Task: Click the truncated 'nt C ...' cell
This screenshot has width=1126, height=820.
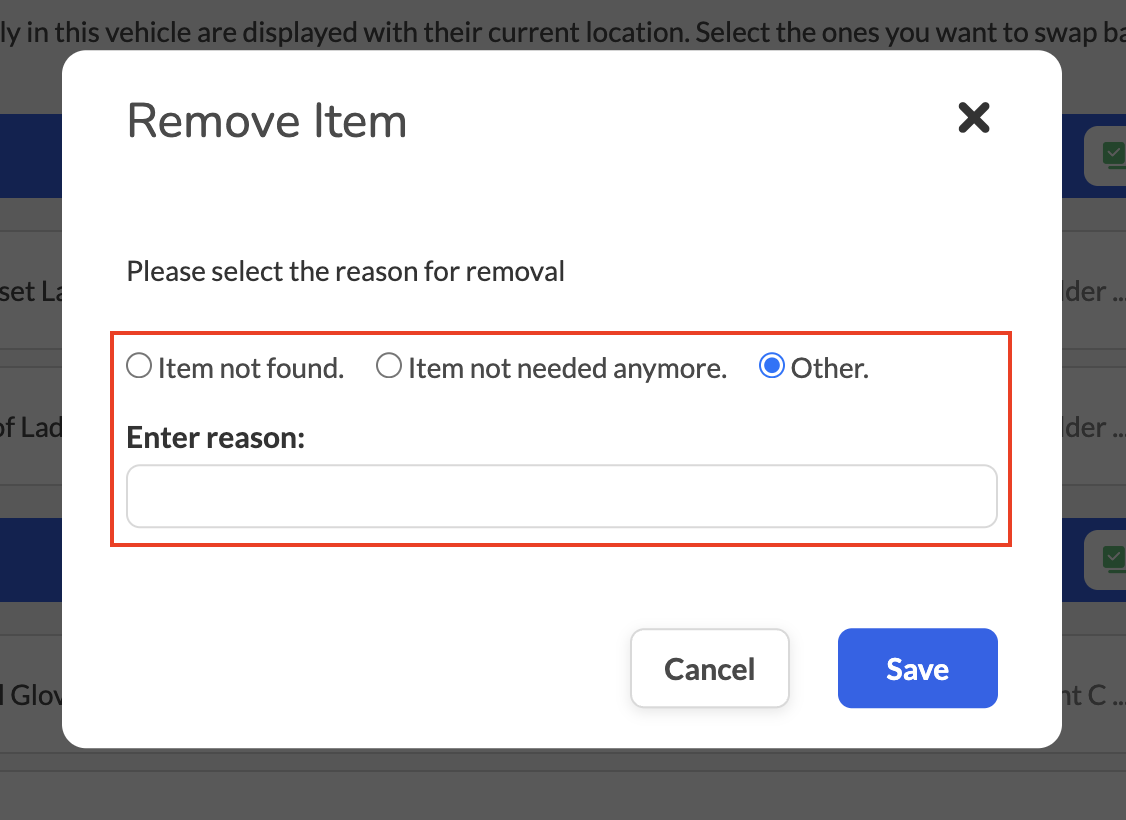Action: coord(1094,694)
